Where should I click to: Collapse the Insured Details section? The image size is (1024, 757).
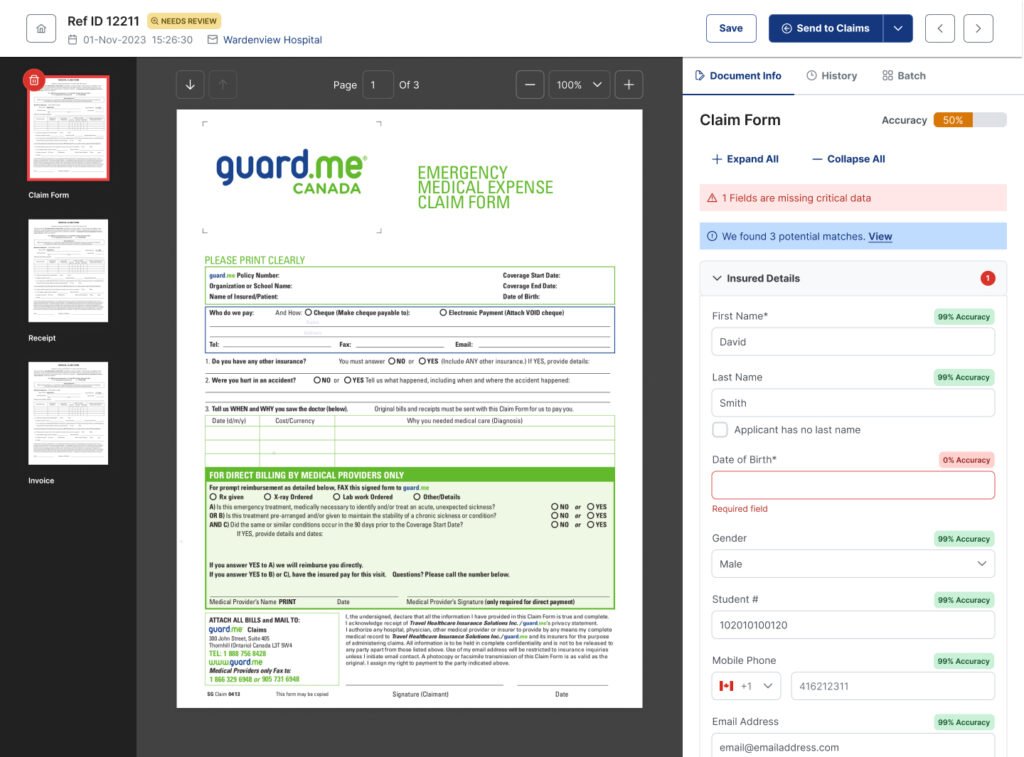pyautogui.click(x=717, y=279)
